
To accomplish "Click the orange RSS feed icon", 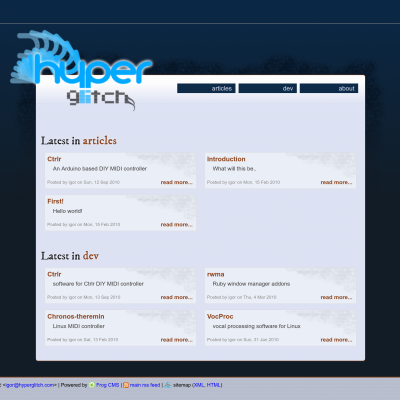I will pos(126,385).
